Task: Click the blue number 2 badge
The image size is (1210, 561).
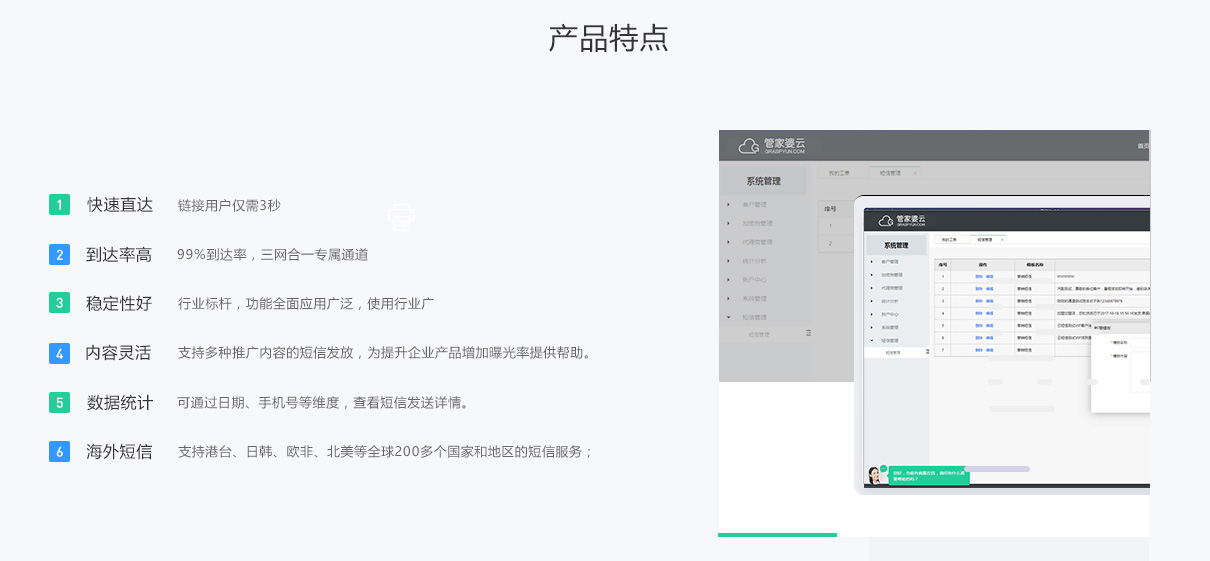Action: click(59, 255)
